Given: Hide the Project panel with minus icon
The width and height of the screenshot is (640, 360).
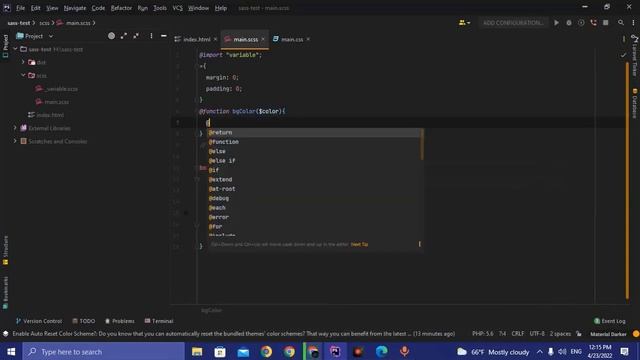Looking at the screenshot, I should coord(164,36).
